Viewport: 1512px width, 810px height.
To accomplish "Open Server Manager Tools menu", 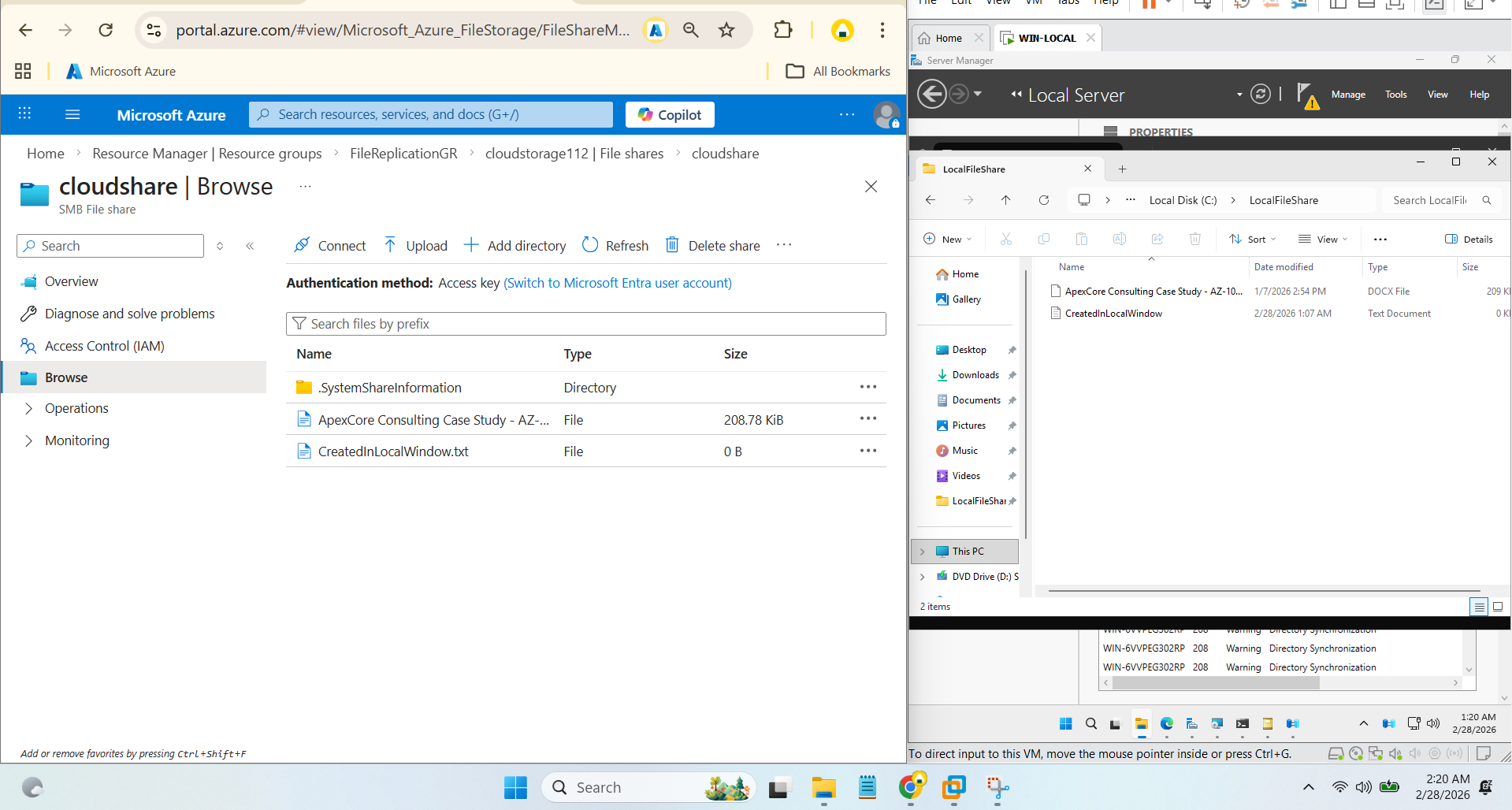I will pos(1396,95).
